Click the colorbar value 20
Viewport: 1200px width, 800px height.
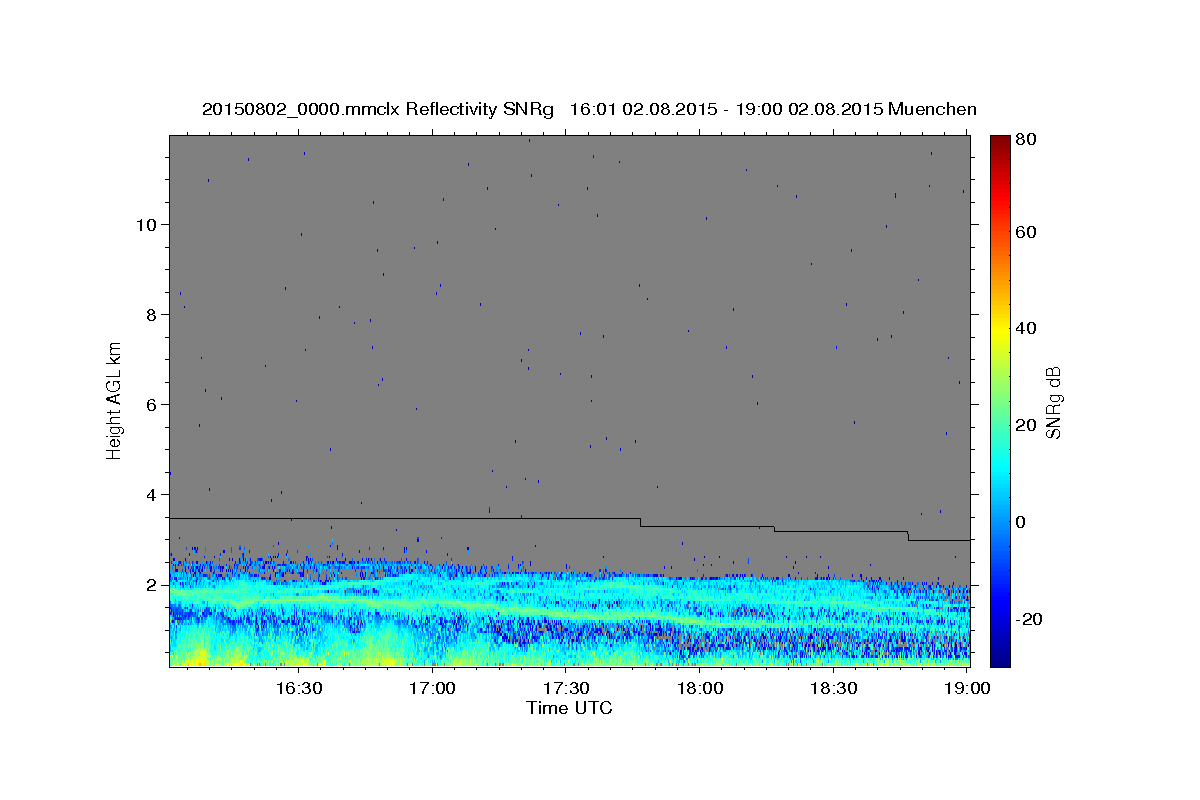1026,425
